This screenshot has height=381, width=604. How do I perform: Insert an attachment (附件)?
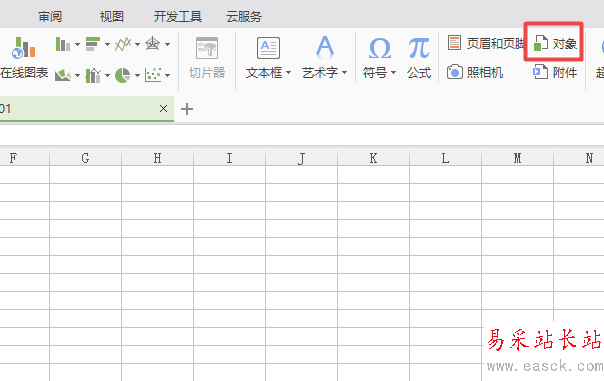point(555,72)
